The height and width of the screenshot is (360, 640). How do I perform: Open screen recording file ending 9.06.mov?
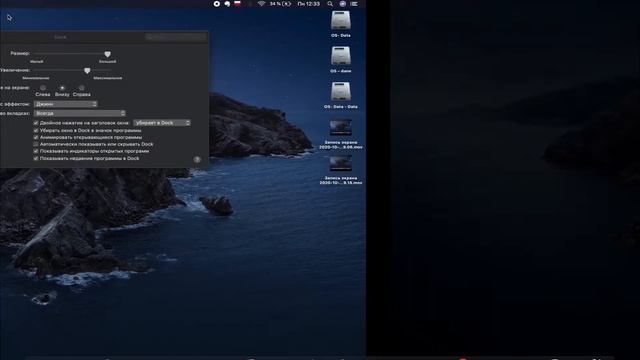[340, 127]
